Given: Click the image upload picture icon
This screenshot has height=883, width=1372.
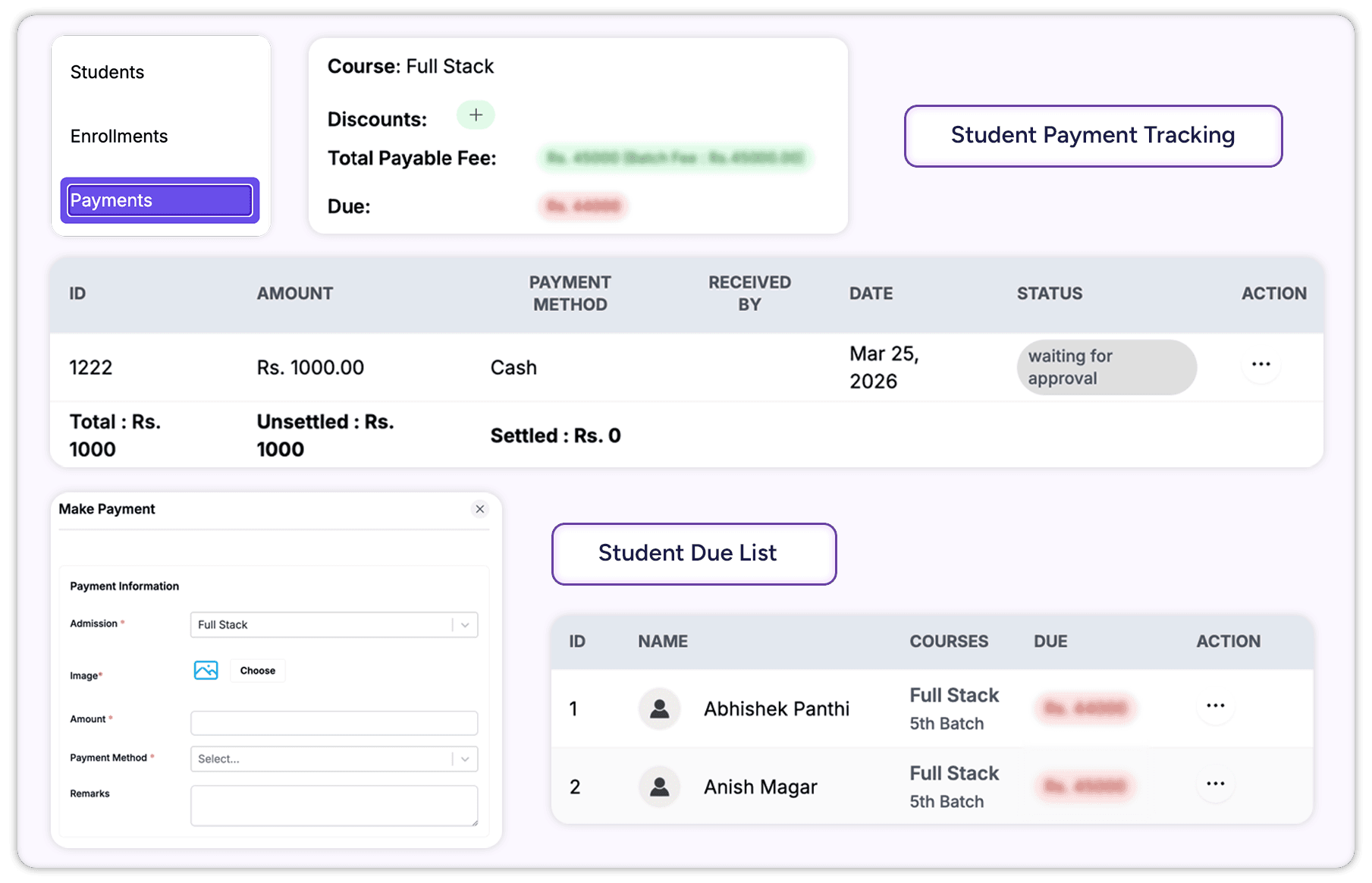Looking at the screenshot, I should [x=206, y=671].
